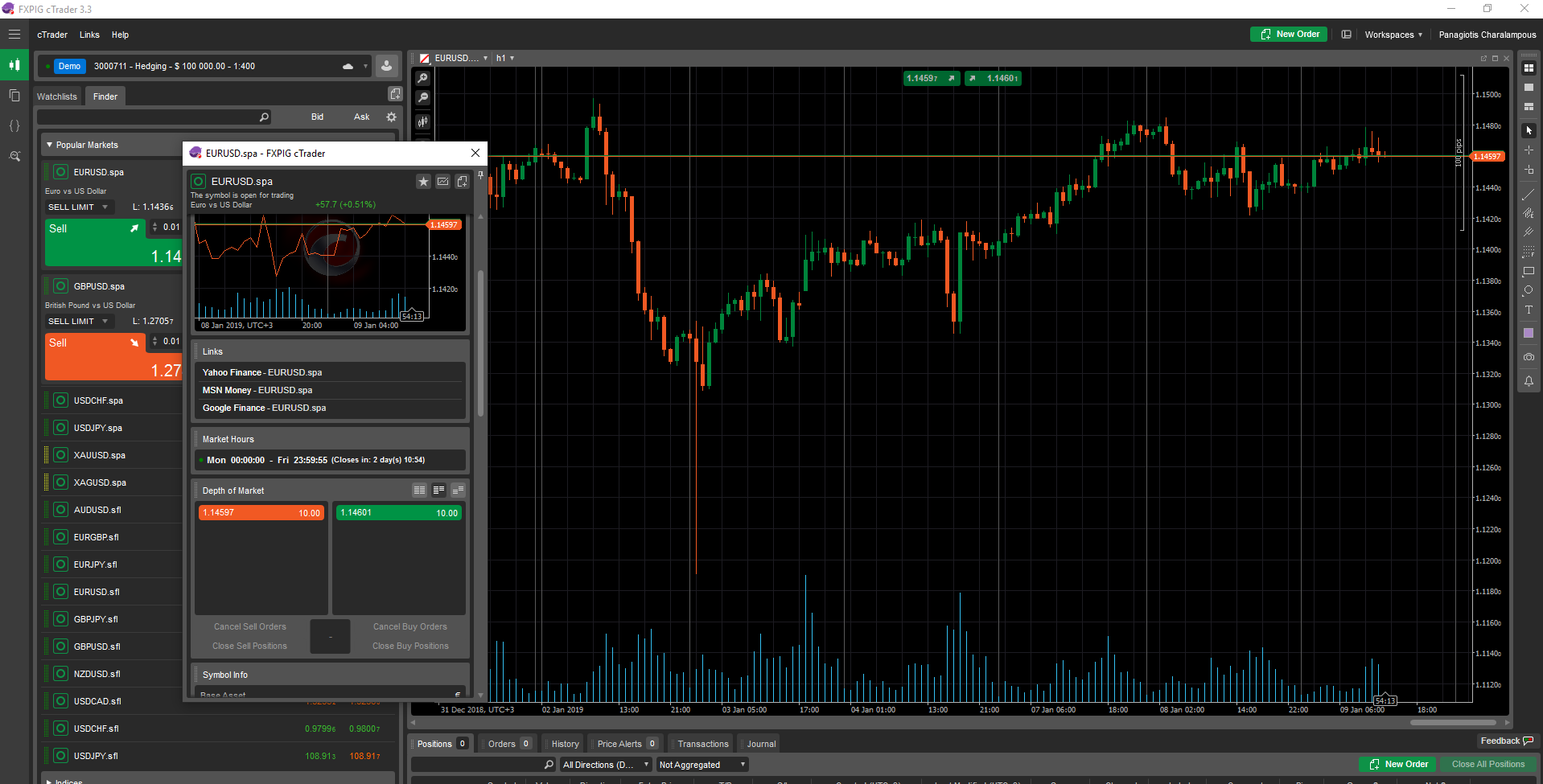Set a price alert with bell icon
Screen dimensions: 1543x784
(1529, 381)
